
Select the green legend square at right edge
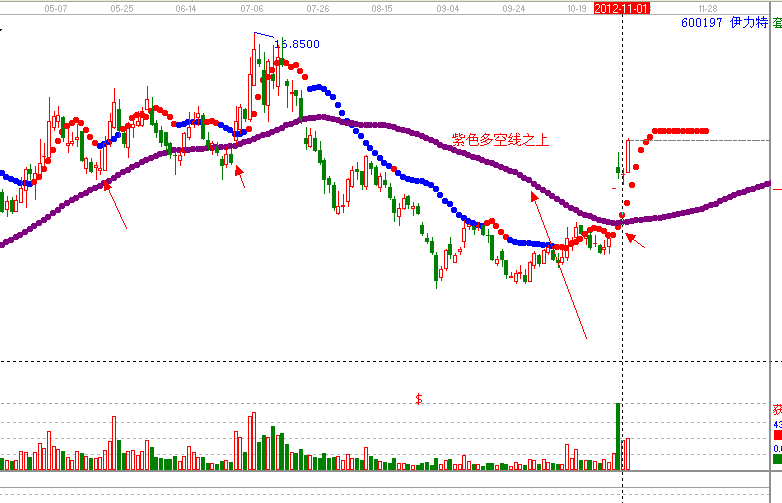click(x=777, y=457)
